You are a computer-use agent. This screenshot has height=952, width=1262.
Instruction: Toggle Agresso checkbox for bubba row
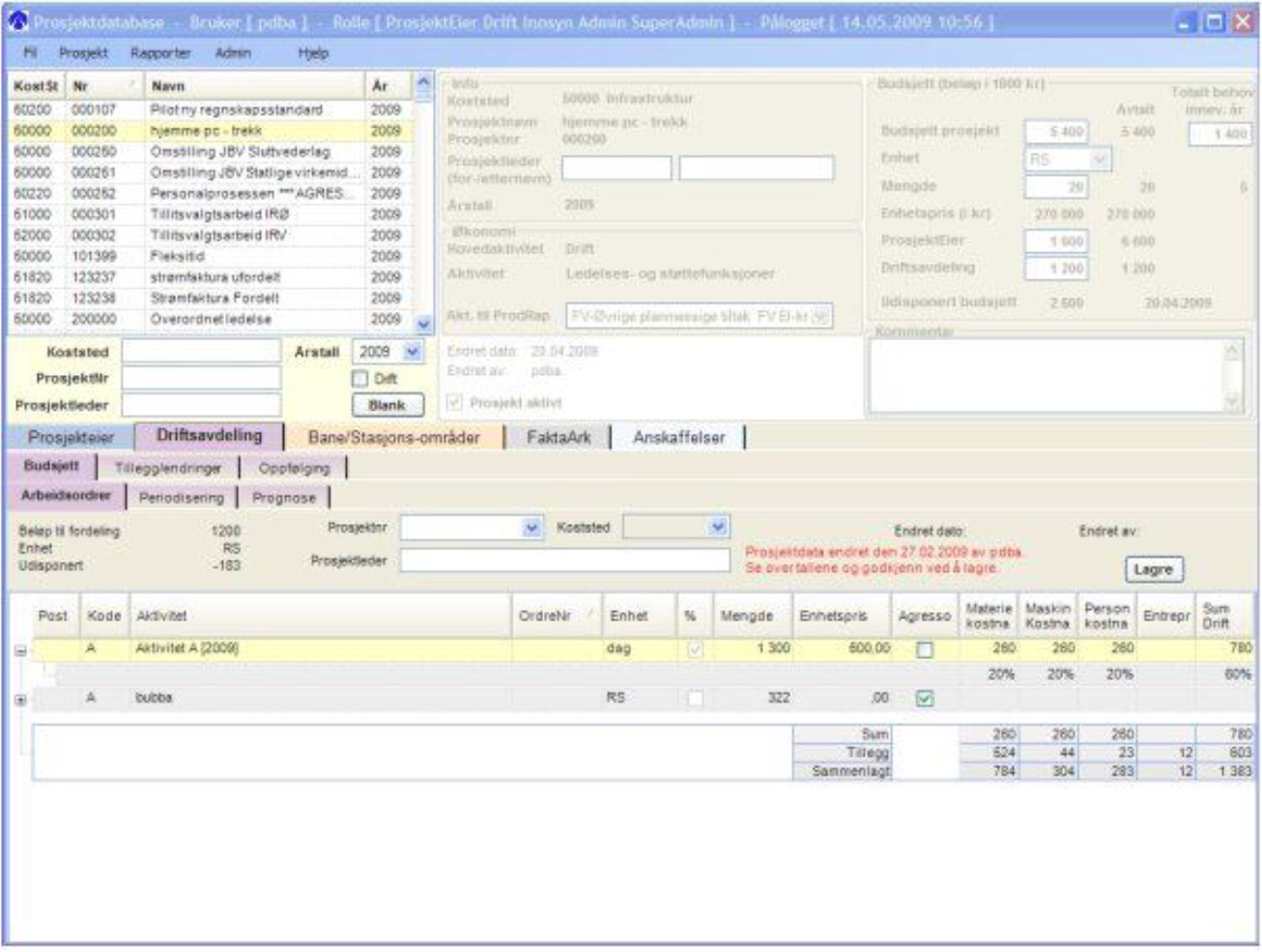[x=925, y=698]
